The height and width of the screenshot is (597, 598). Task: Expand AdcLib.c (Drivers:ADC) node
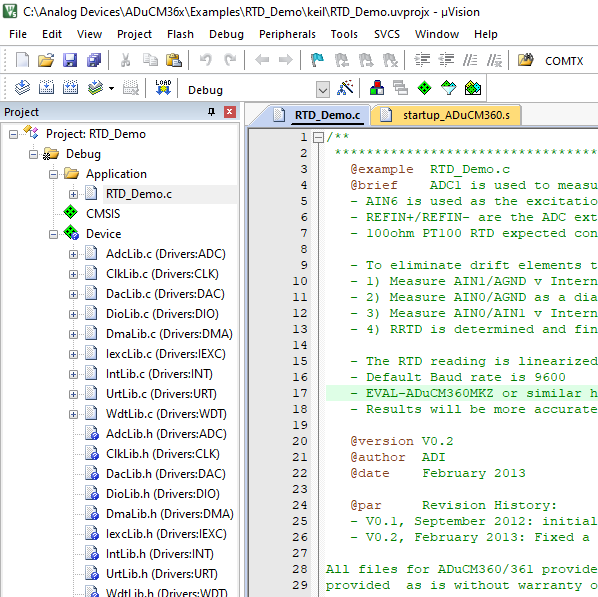pos(73,254)
